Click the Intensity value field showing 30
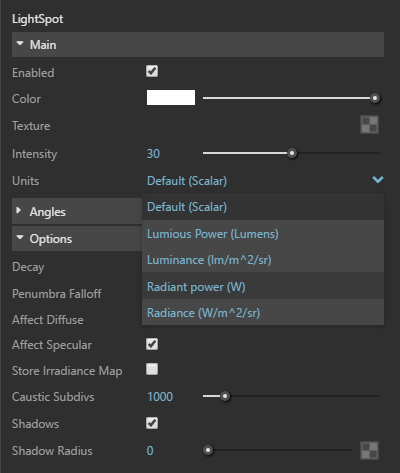 [153, 154]
